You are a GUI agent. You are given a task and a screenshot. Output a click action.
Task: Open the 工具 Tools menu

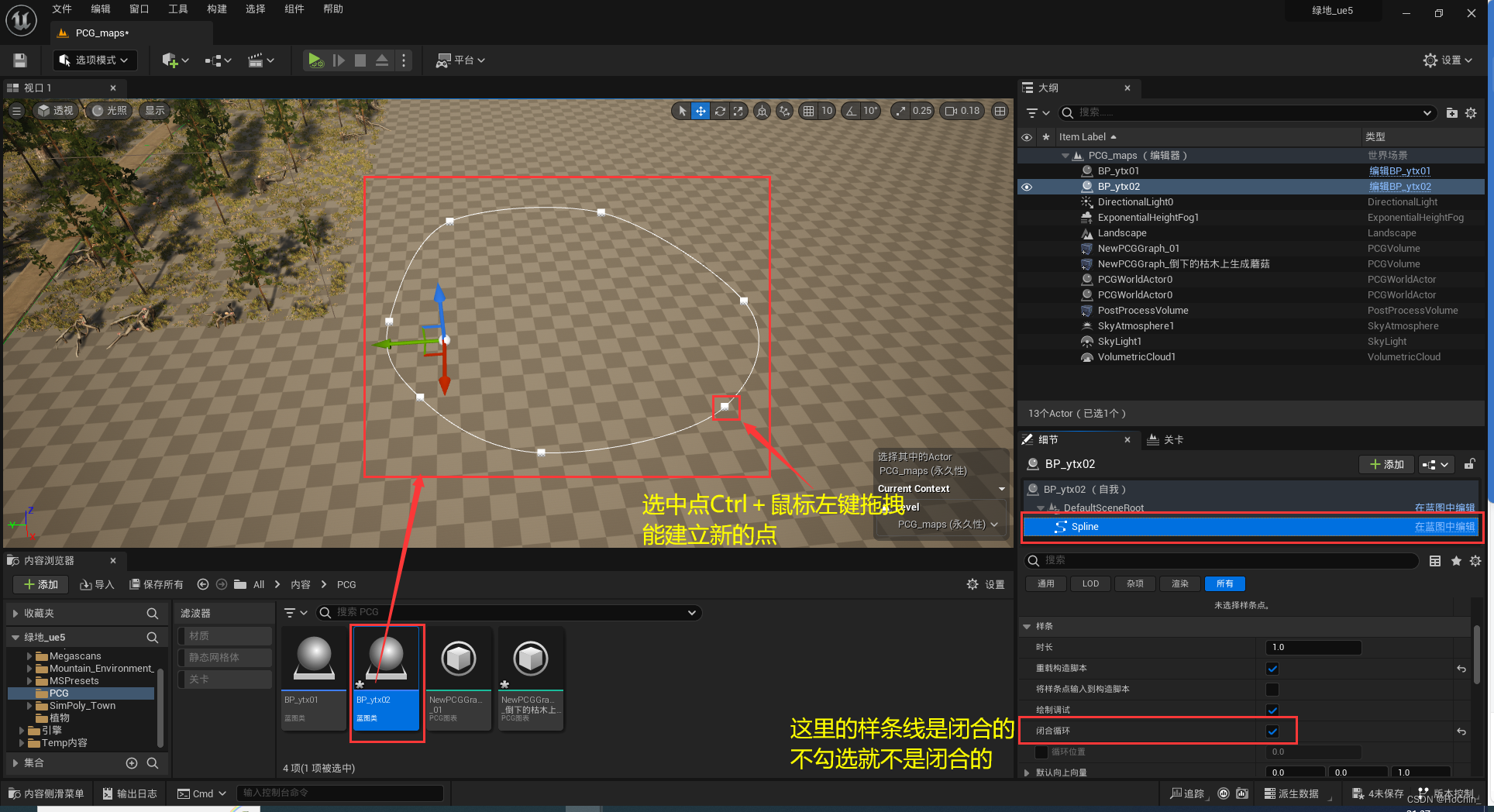coord(178,9)
